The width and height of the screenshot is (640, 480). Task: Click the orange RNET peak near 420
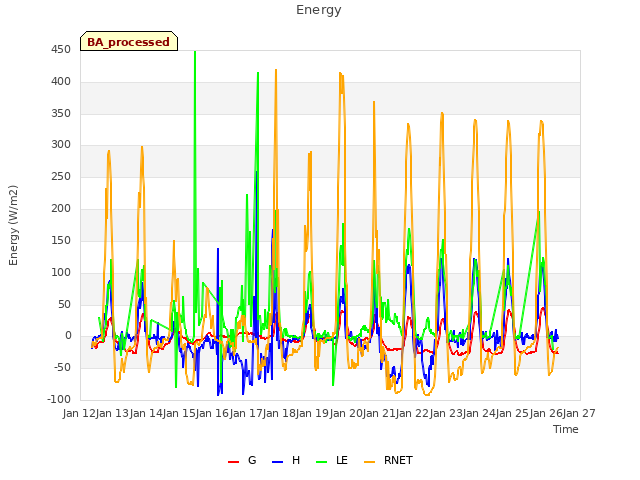click(x=276, y=70)
